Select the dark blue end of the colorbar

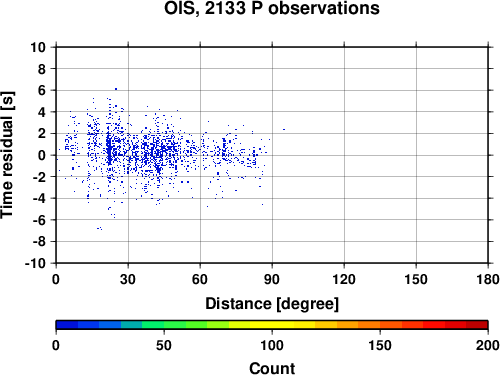tap(67, 325)
